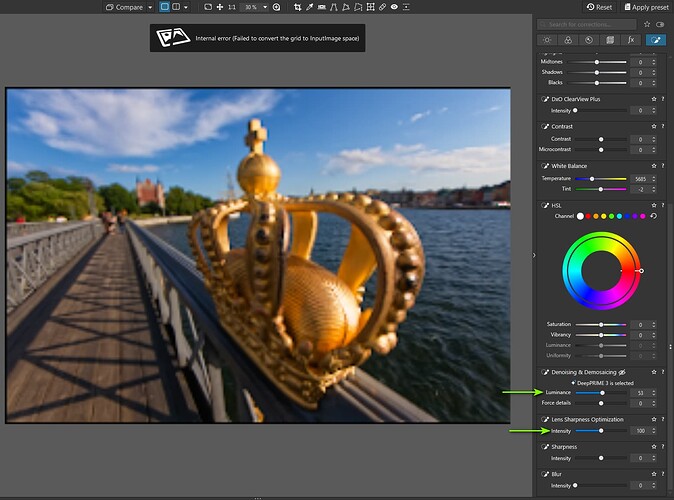Open the Light corrections tab
Image resolution: width=674 pixels, height=500 pixels.
547,40
